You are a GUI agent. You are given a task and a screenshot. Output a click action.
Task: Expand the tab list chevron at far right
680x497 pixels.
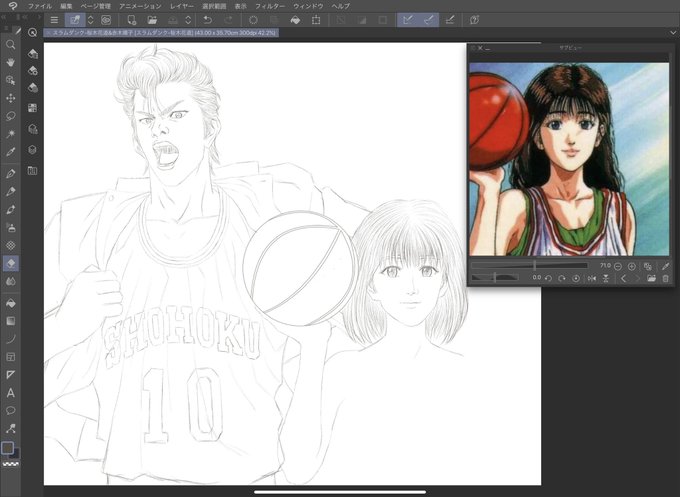pos(673,33)
